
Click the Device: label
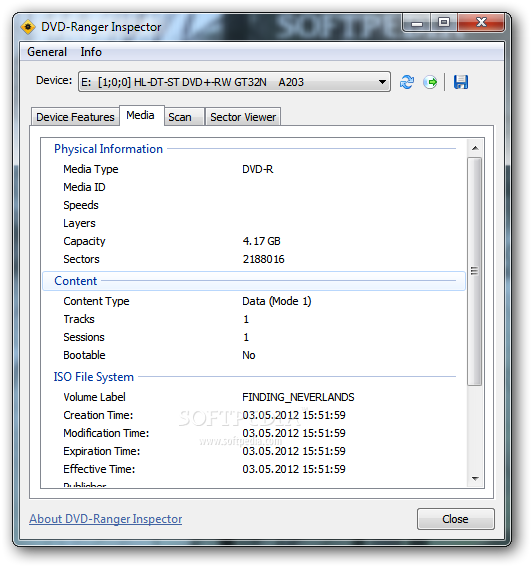pos(54,80)
